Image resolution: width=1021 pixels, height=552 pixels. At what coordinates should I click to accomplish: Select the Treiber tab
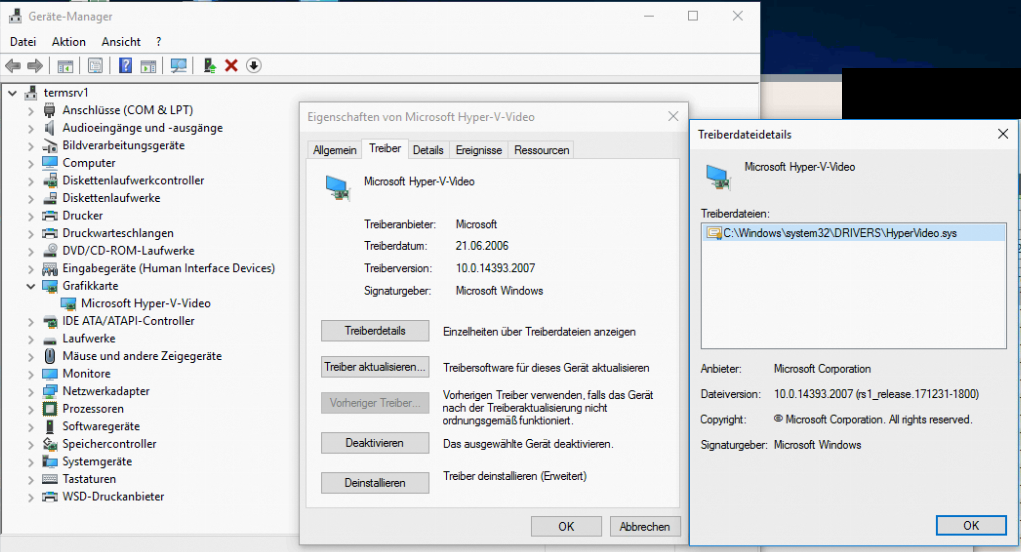(385, 148)
